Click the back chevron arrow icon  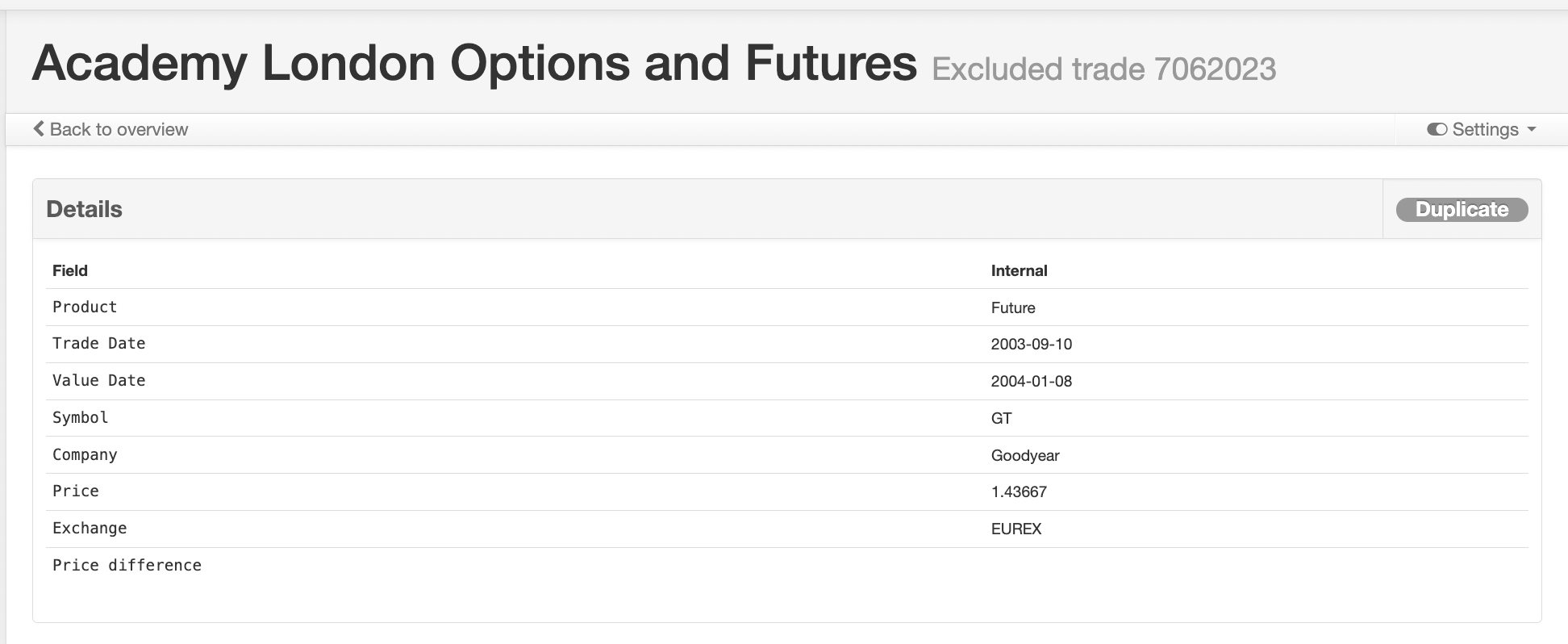pos(39,128)
